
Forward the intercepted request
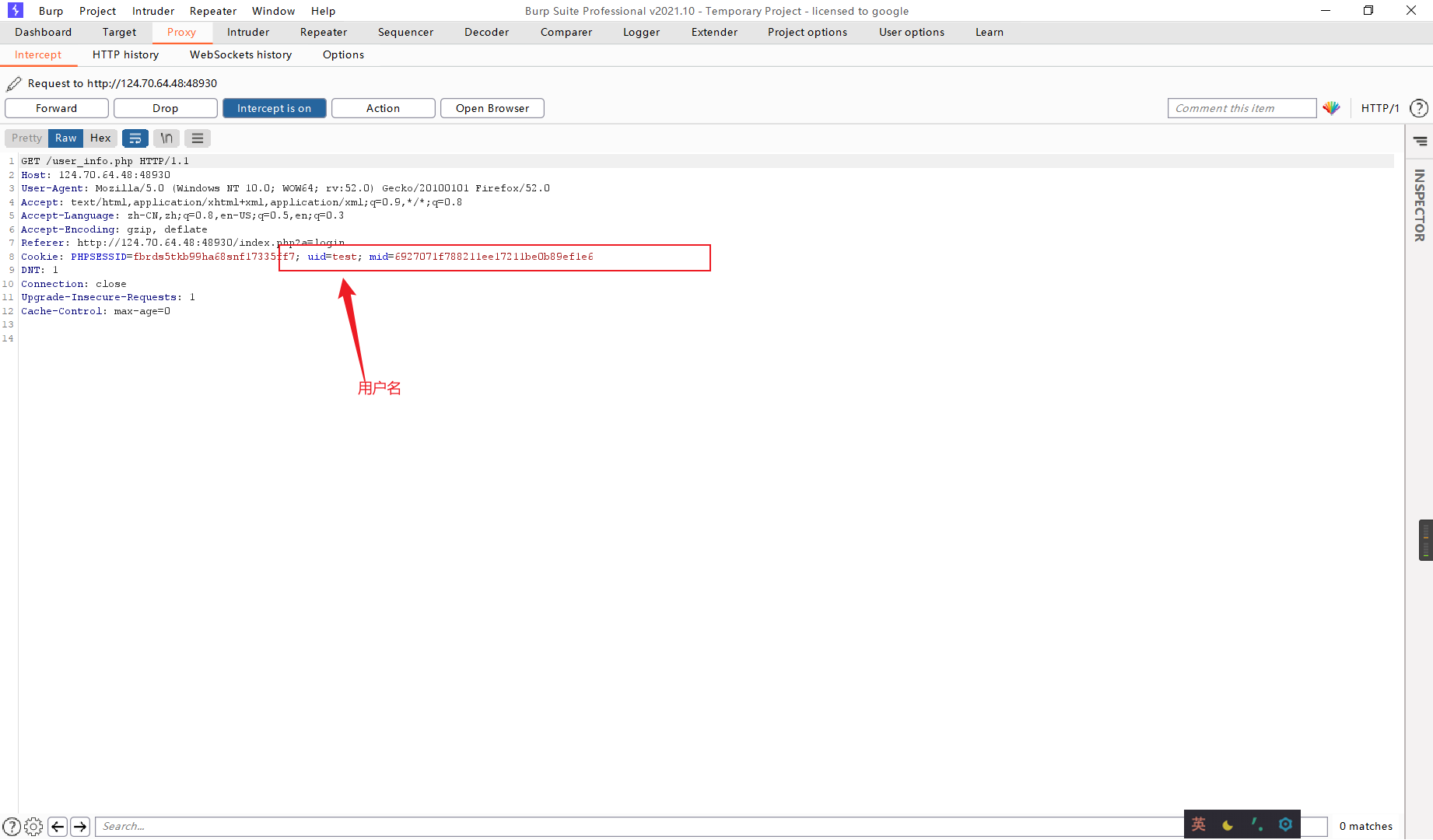tap(57, 108)
